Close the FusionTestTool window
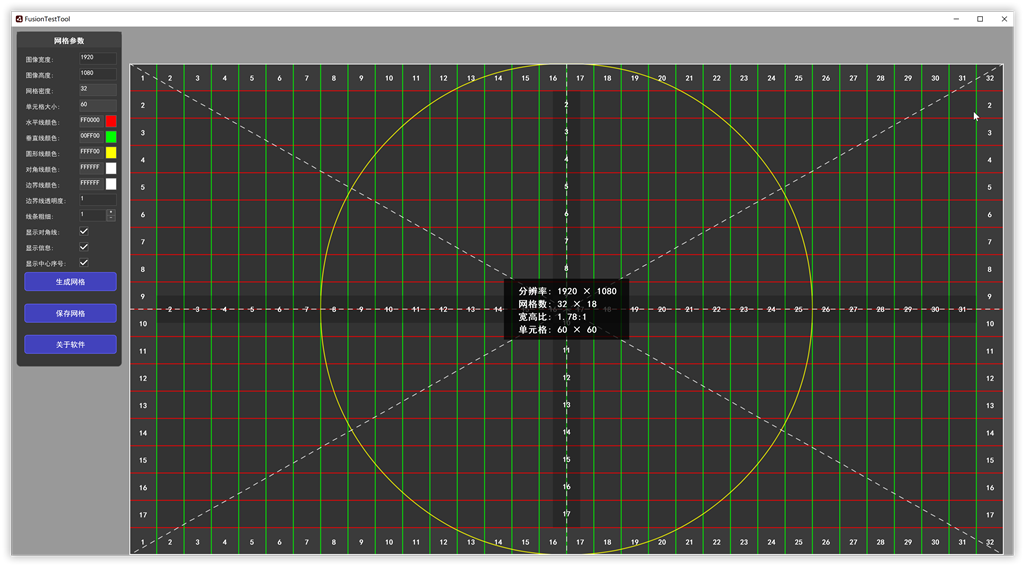1024x566 pixels. pyautogui.click(x=1004, y=19)
